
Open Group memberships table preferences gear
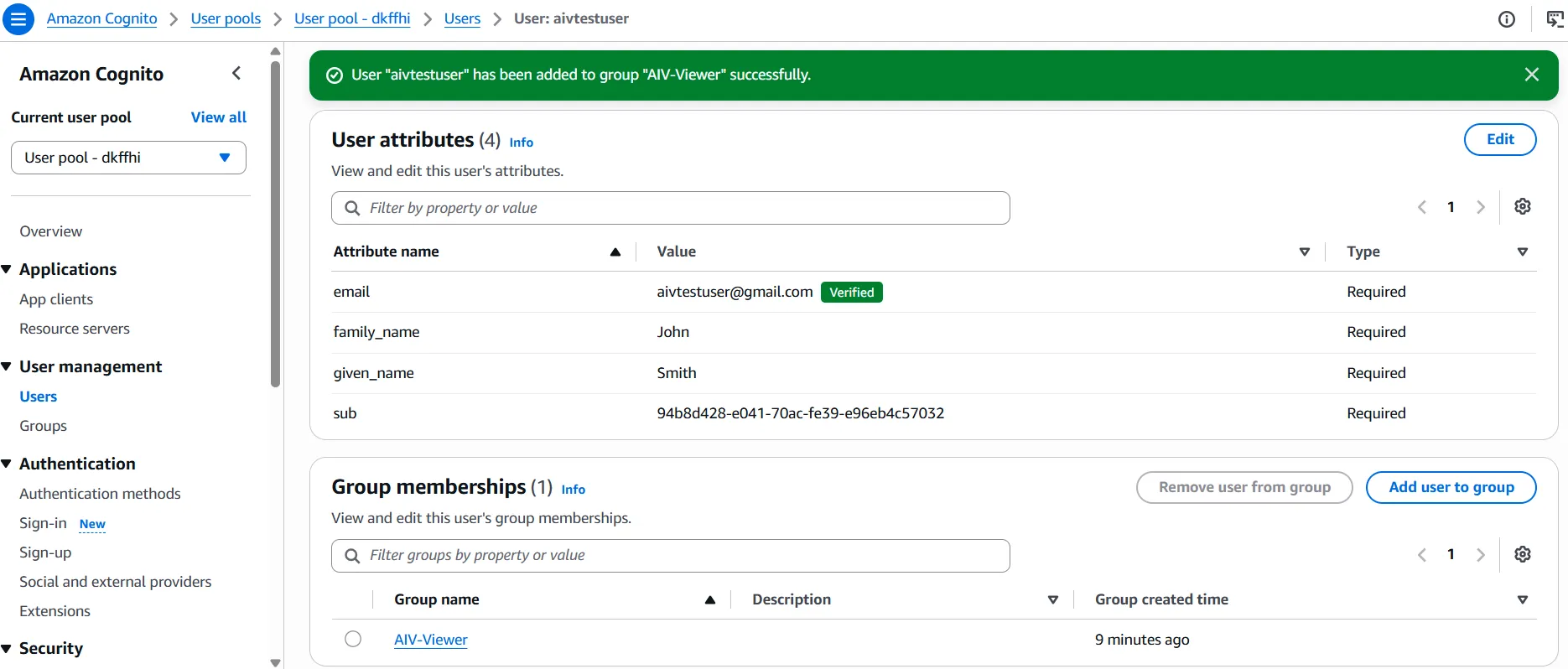pos(1523,554)
